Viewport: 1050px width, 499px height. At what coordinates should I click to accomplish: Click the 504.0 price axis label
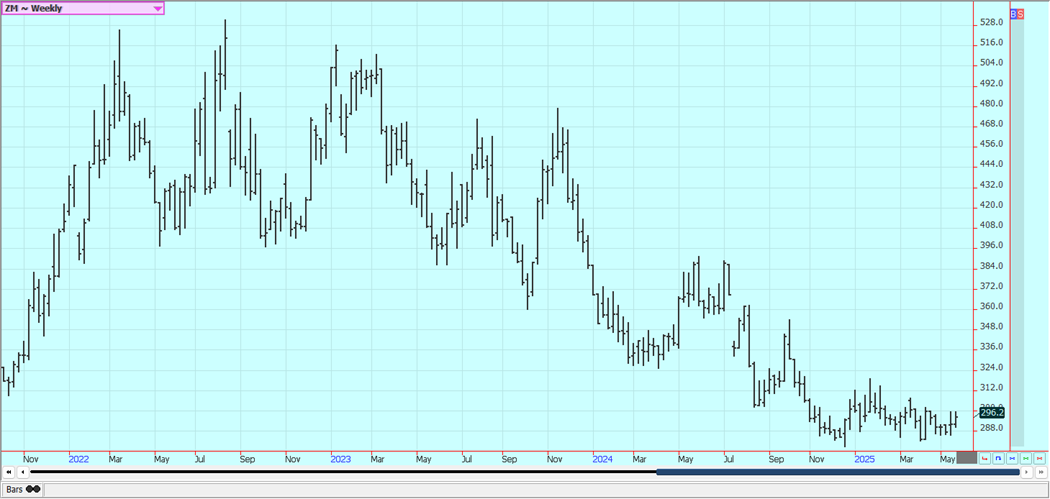(990, 63)
